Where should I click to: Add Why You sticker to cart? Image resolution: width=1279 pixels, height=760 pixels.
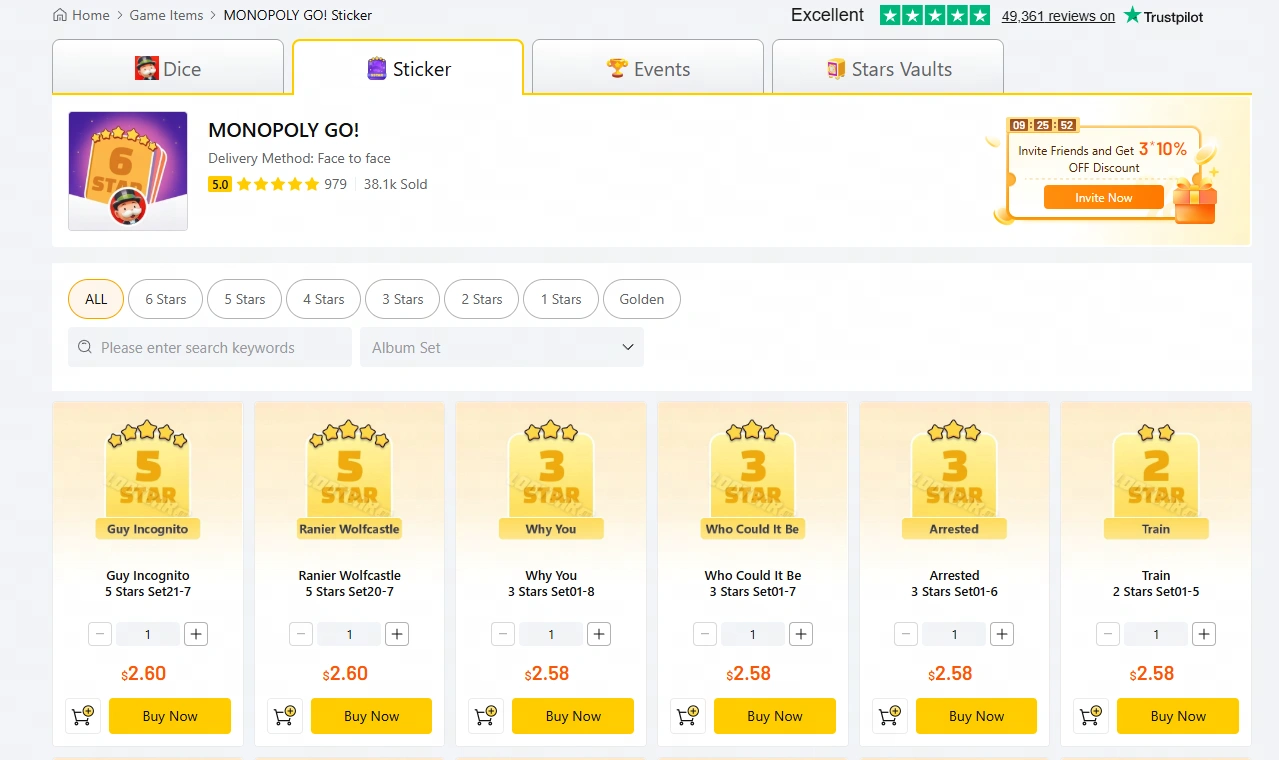coord(486,716)
